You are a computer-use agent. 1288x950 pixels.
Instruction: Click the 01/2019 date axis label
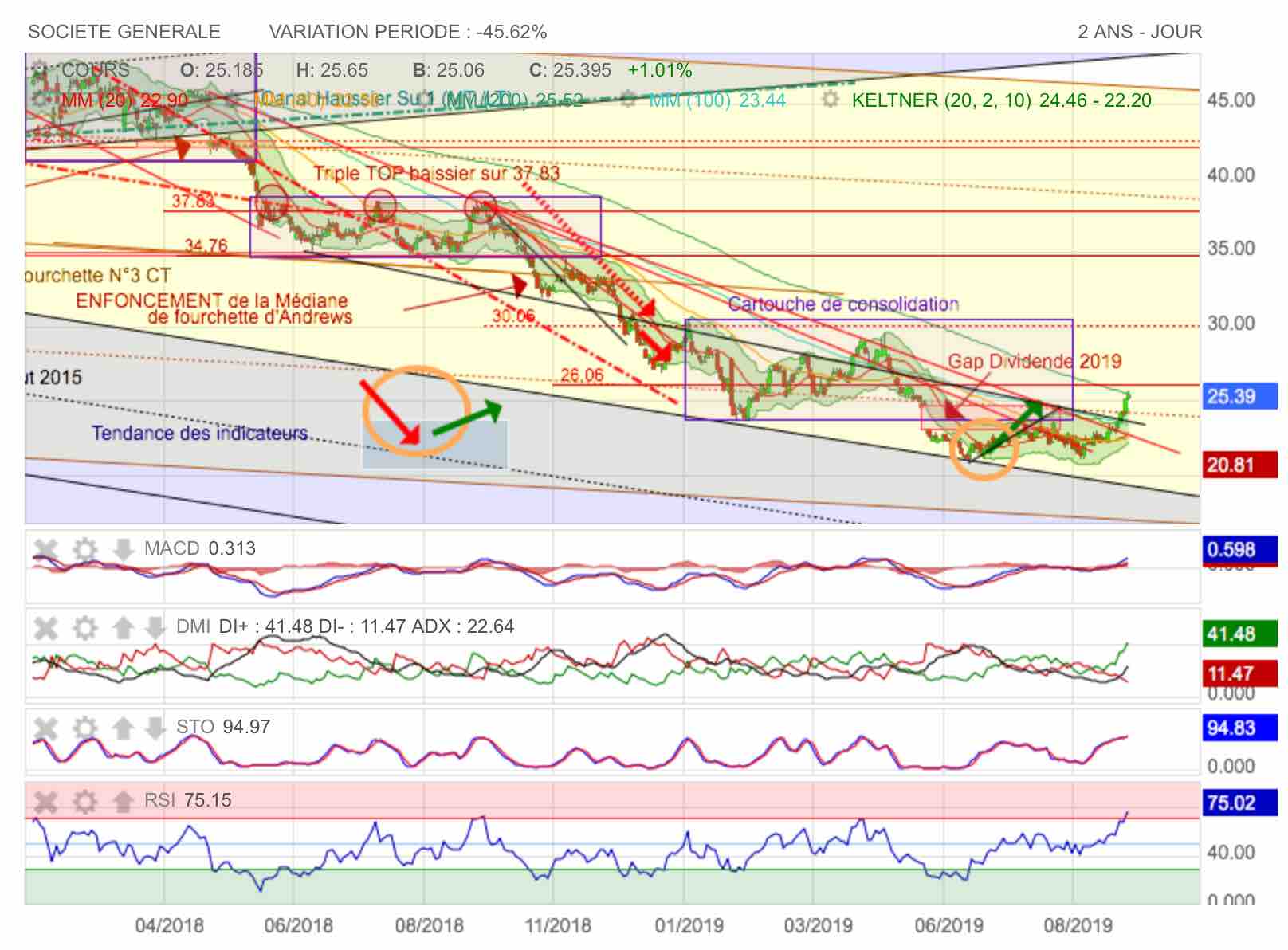point(689,926)
